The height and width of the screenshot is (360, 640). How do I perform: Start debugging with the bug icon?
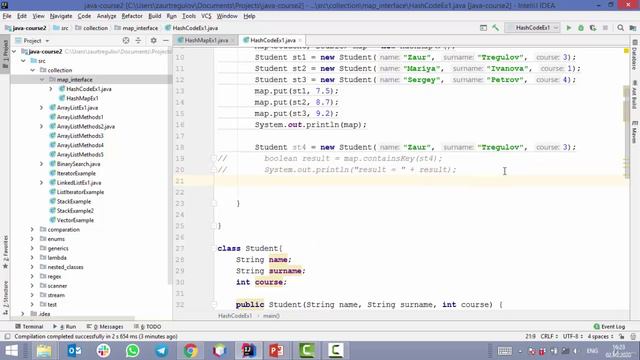pos(581,28)
